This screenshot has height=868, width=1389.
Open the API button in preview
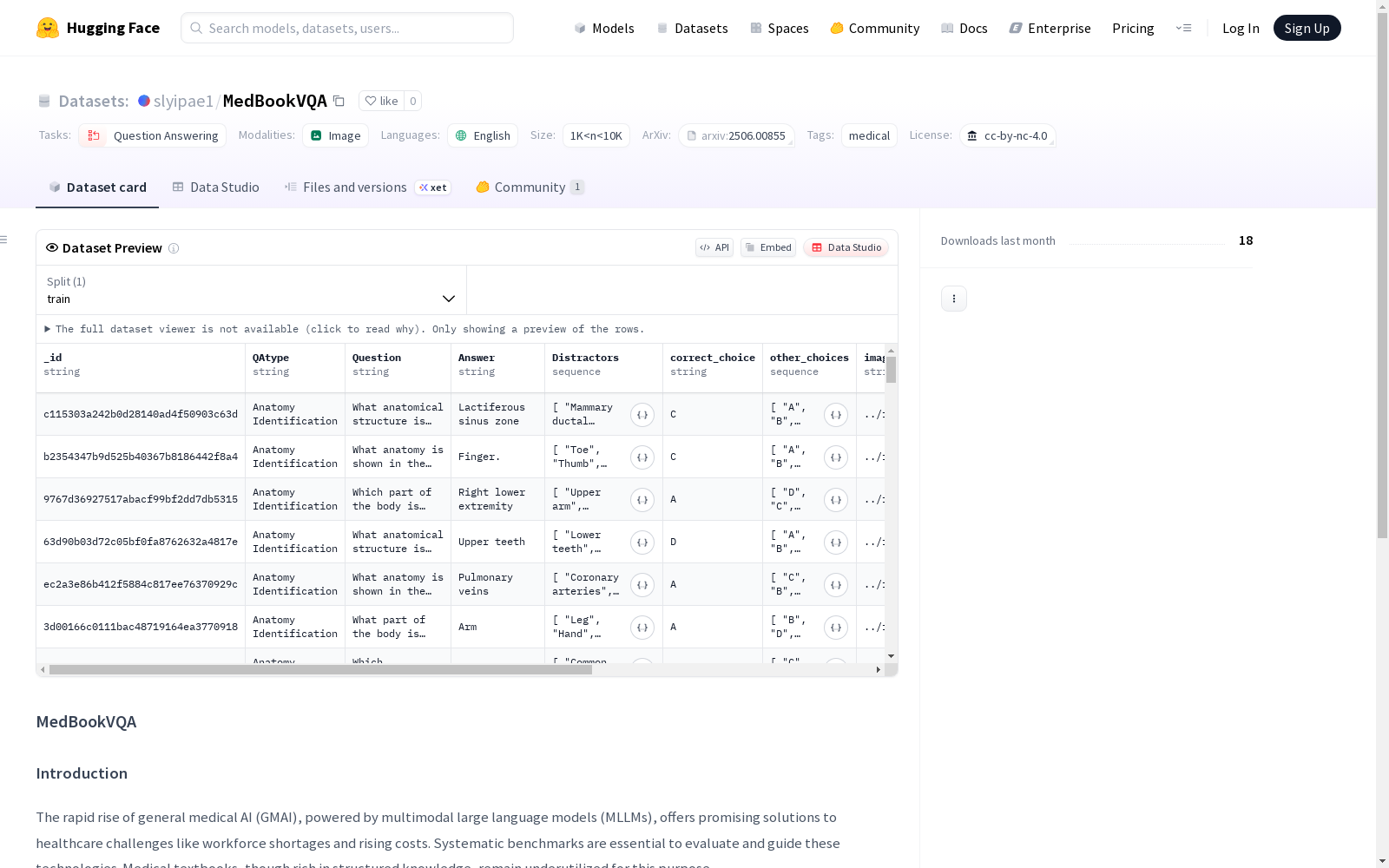tap(714, 247)
